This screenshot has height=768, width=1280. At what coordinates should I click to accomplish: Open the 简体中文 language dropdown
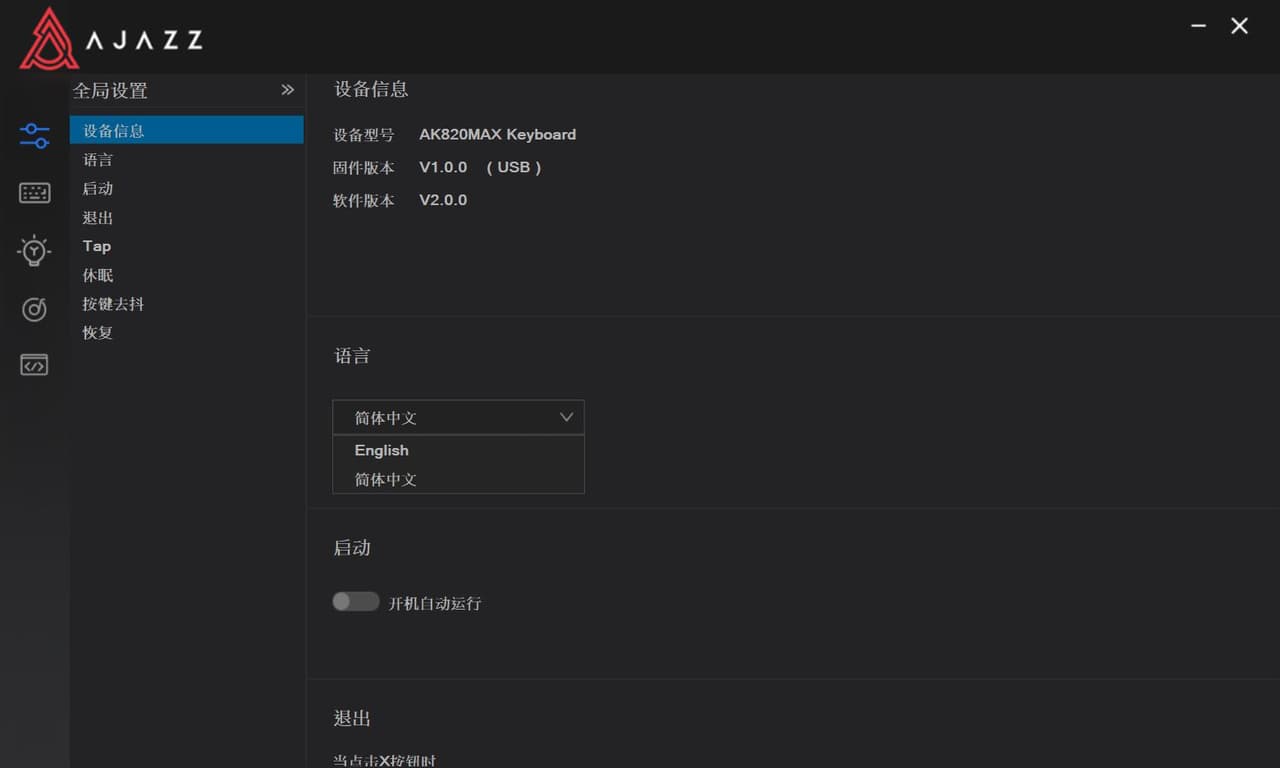(x=458, y=417)
